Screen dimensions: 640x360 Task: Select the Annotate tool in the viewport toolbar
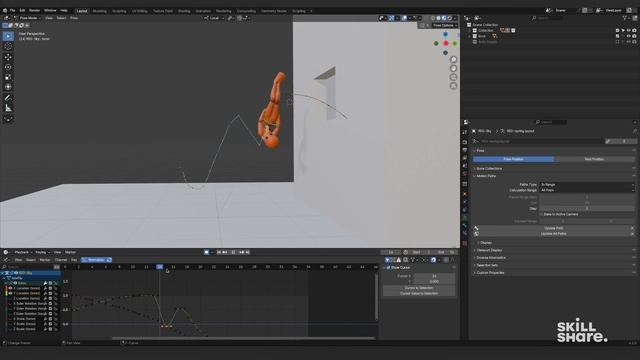point(8,98)
